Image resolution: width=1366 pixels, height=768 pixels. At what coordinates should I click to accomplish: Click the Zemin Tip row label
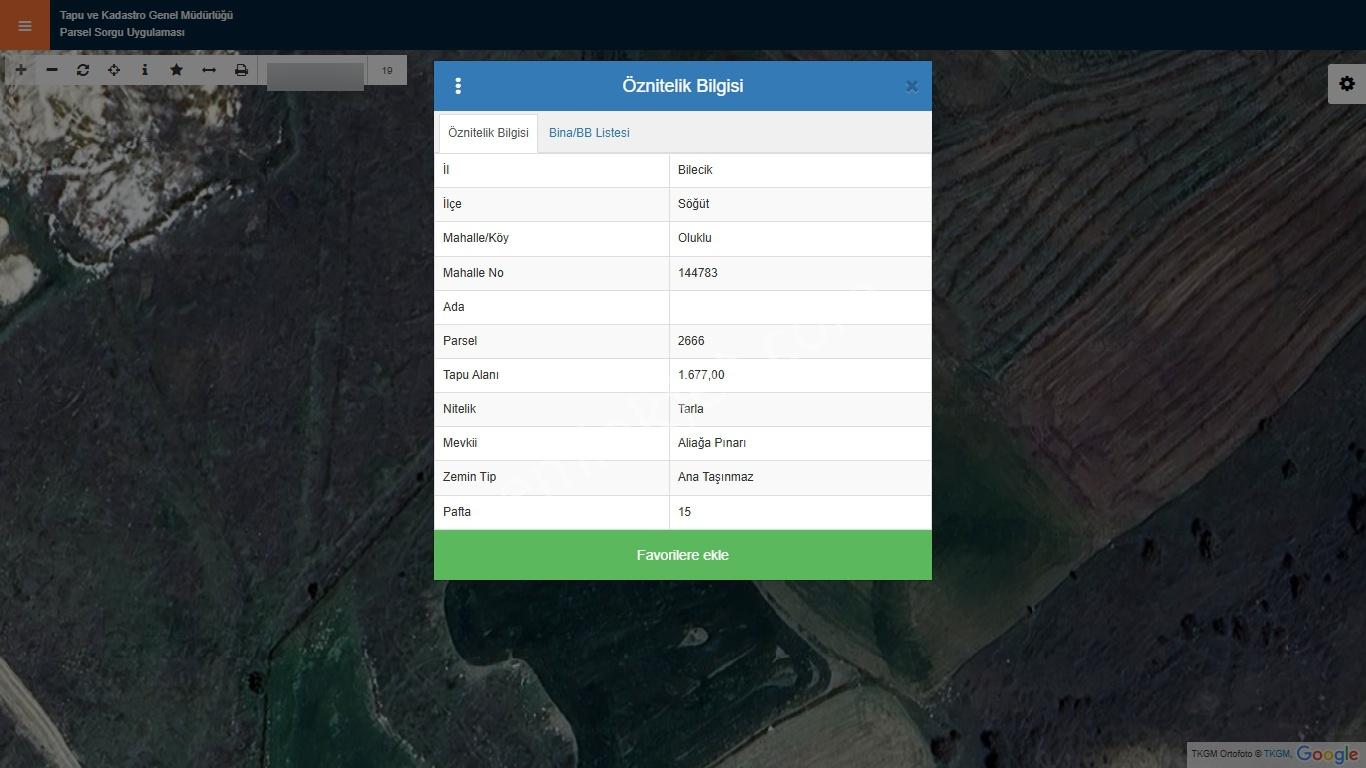tap(469, 477)
